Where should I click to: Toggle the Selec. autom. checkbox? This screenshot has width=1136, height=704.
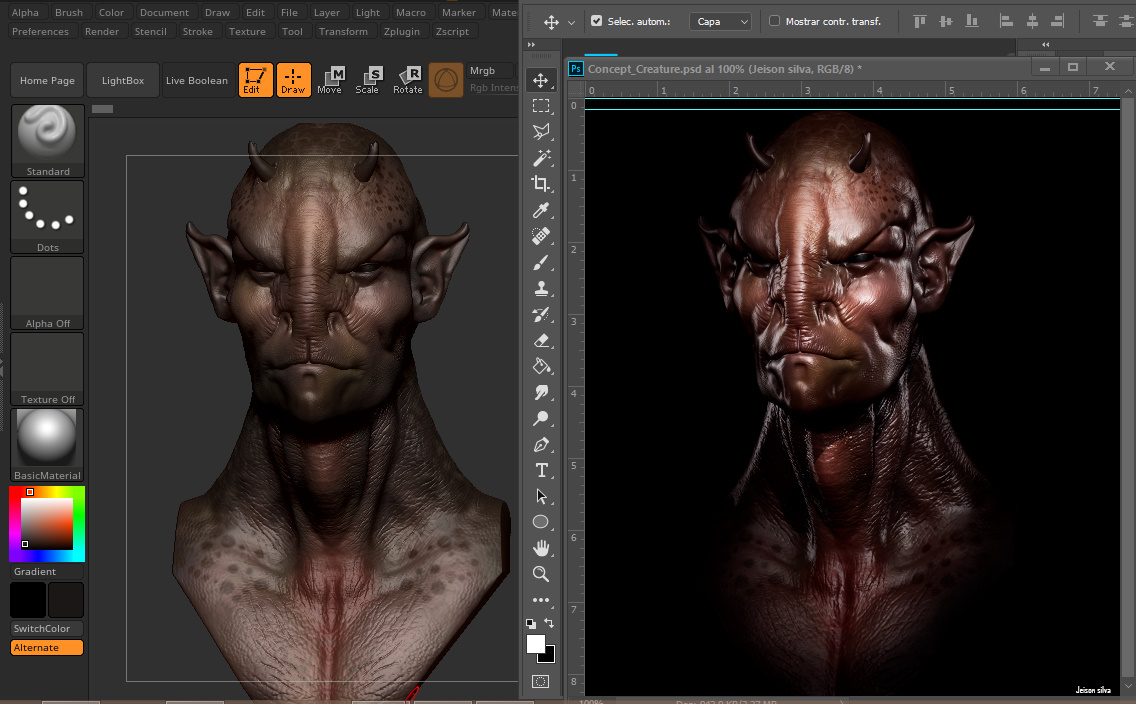click(596, 21)
